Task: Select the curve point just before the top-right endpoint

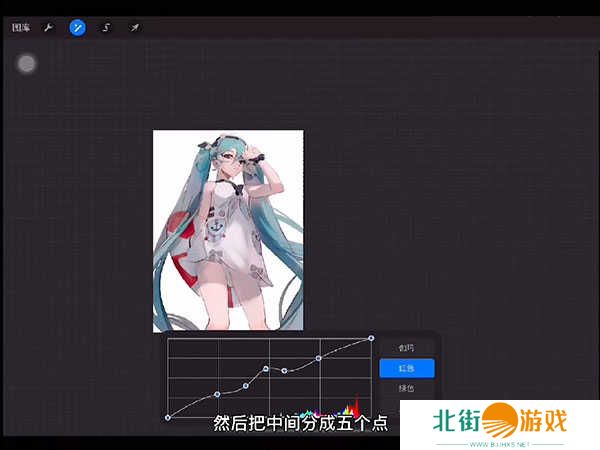Action: (x=319, y=357)
